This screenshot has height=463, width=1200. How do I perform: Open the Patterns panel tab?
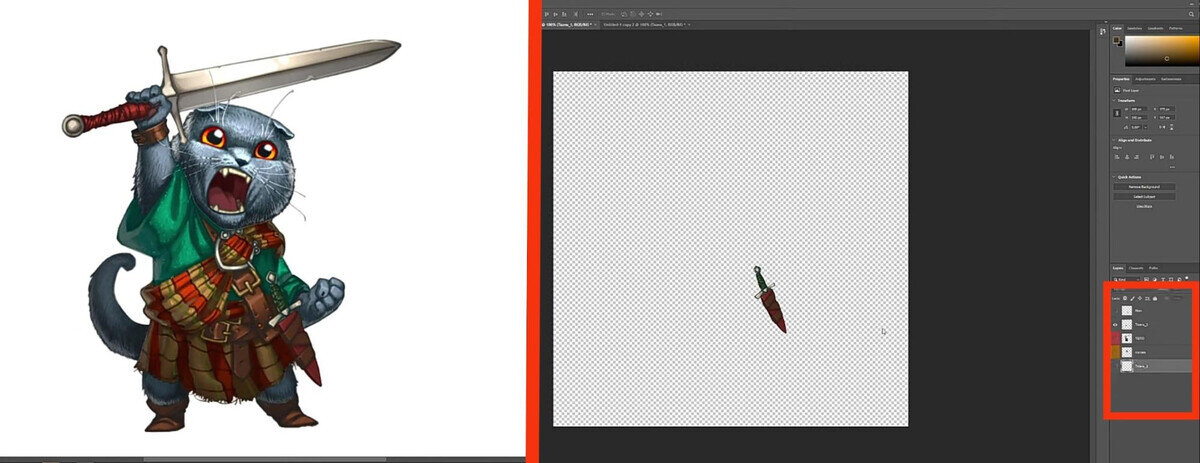[1176, 28]
